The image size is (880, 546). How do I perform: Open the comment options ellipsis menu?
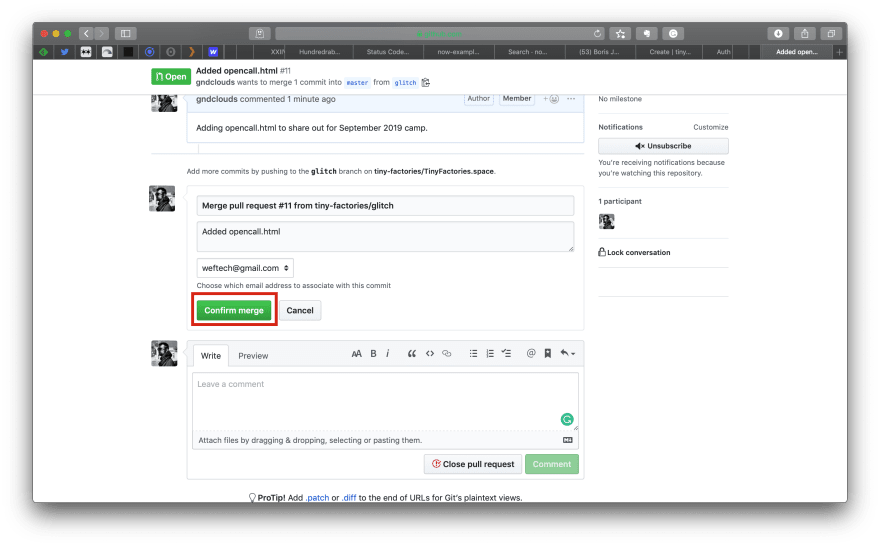pos(571,99)
